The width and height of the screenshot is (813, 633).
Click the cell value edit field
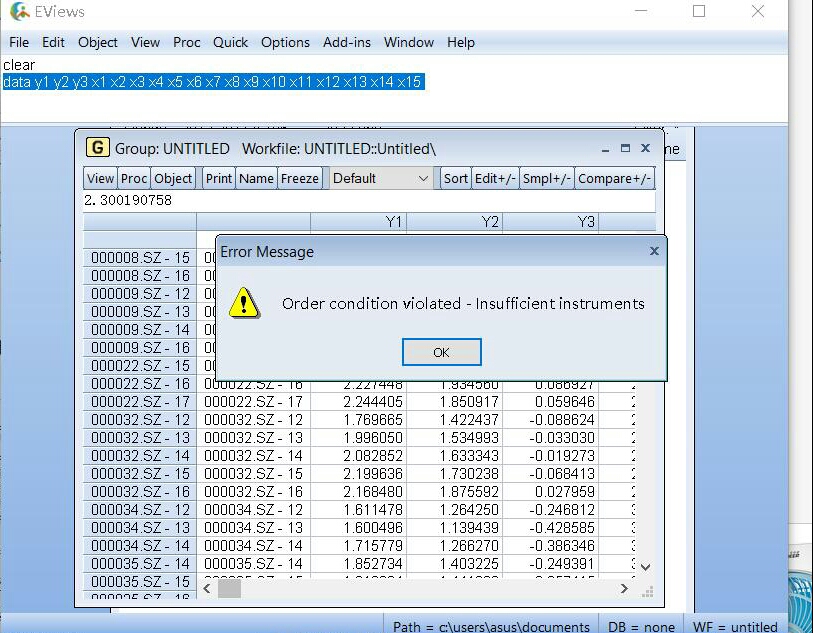point(370,200)
